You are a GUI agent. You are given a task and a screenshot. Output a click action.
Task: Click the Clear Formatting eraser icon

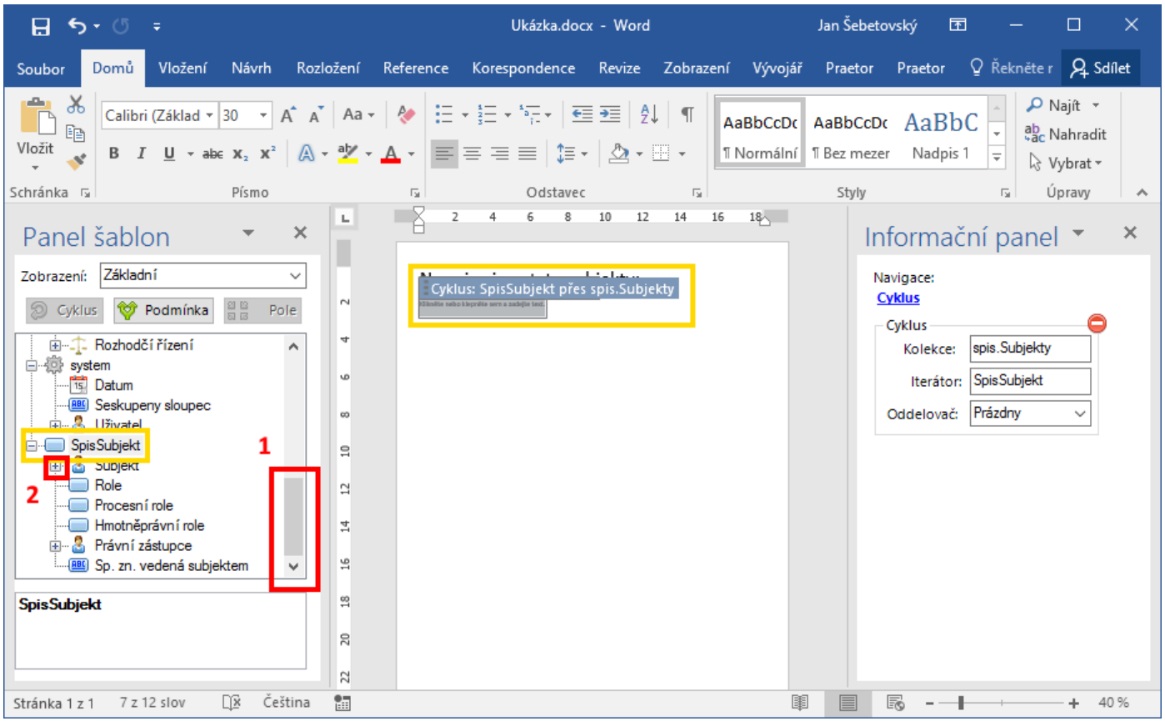click(x=405, y=115)
